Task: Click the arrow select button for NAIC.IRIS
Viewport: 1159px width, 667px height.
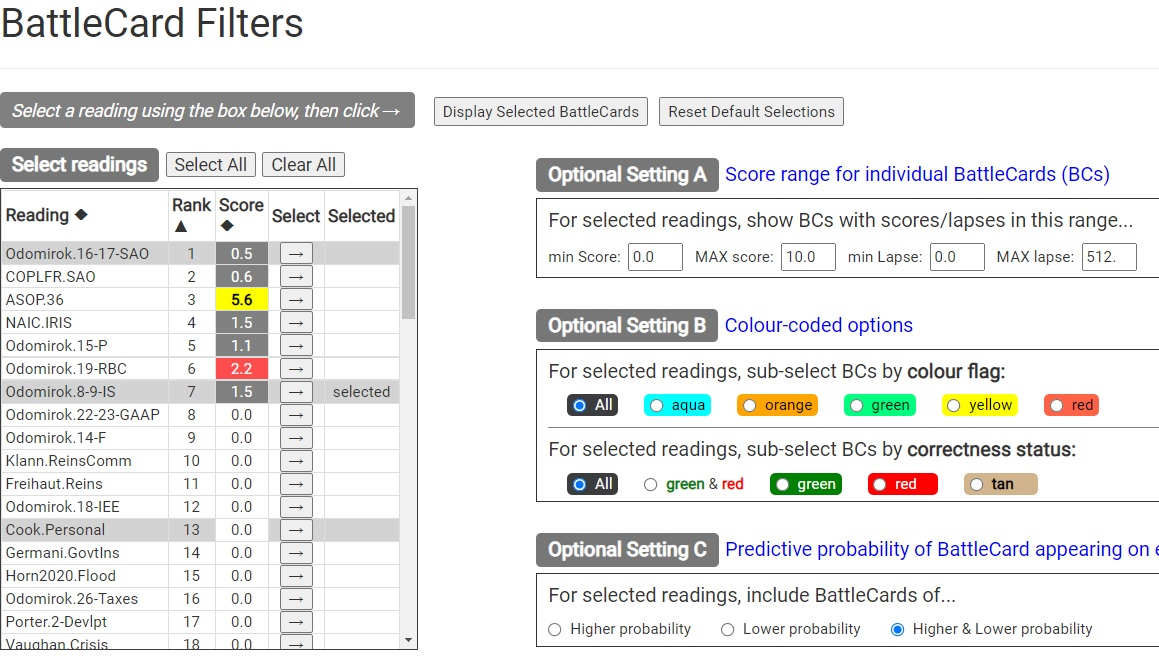Action: [x=296, y=322]
